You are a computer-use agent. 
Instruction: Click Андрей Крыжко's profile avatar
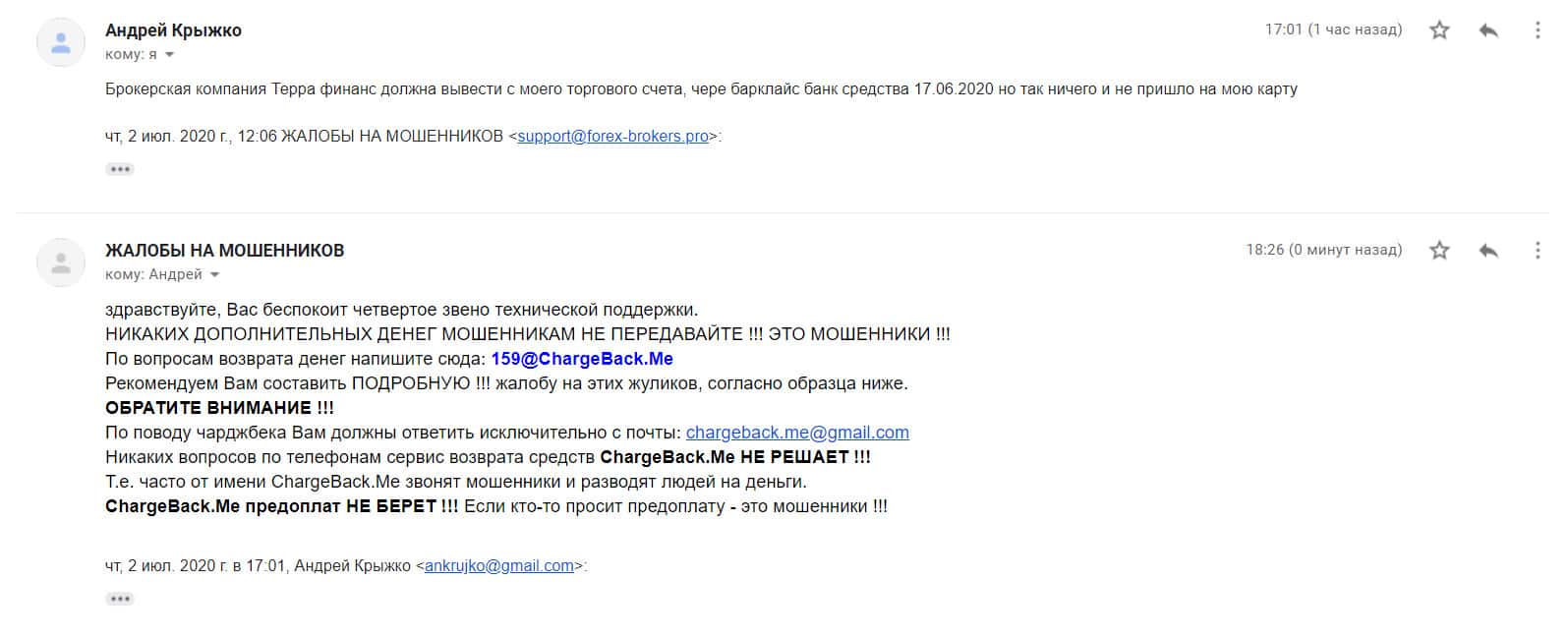point(61,42)
